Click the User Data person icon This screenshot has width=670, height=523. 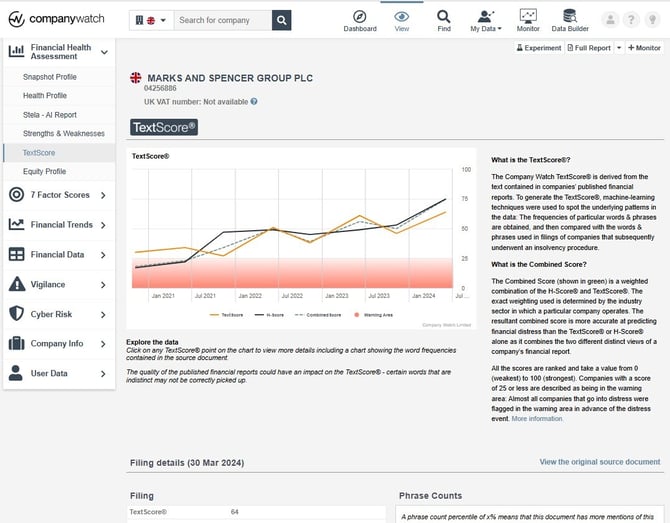pos(16,373)
